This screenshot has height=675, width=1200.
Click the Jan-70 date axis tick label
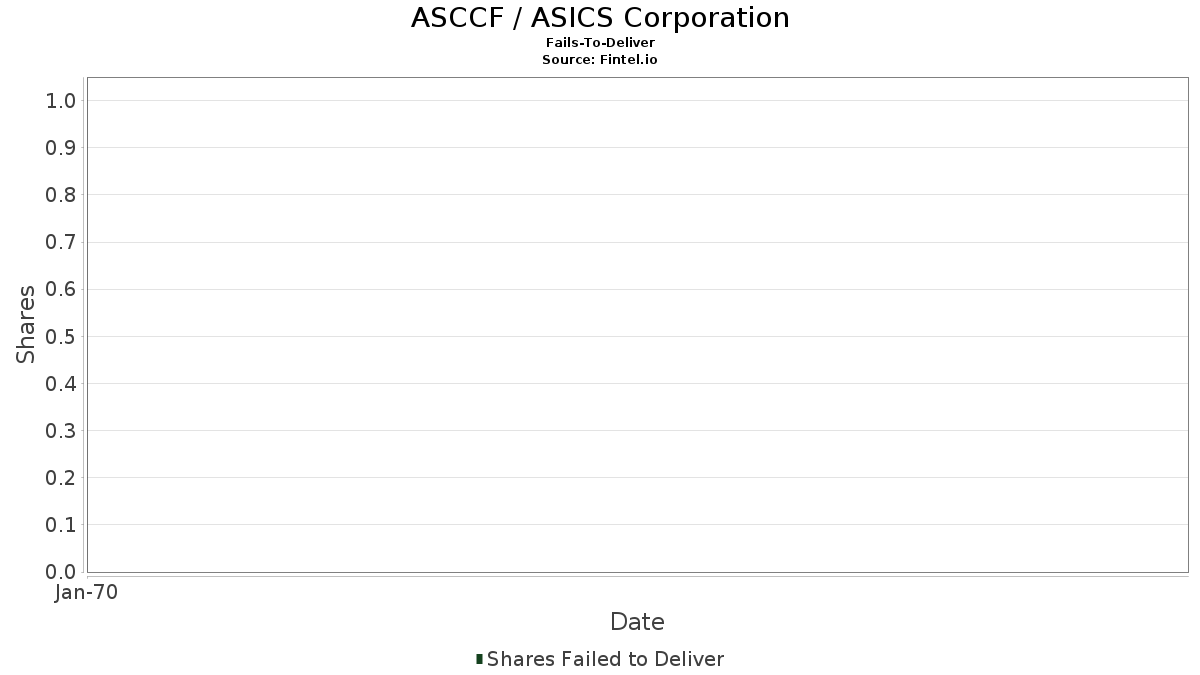click(x=87, y=593)
